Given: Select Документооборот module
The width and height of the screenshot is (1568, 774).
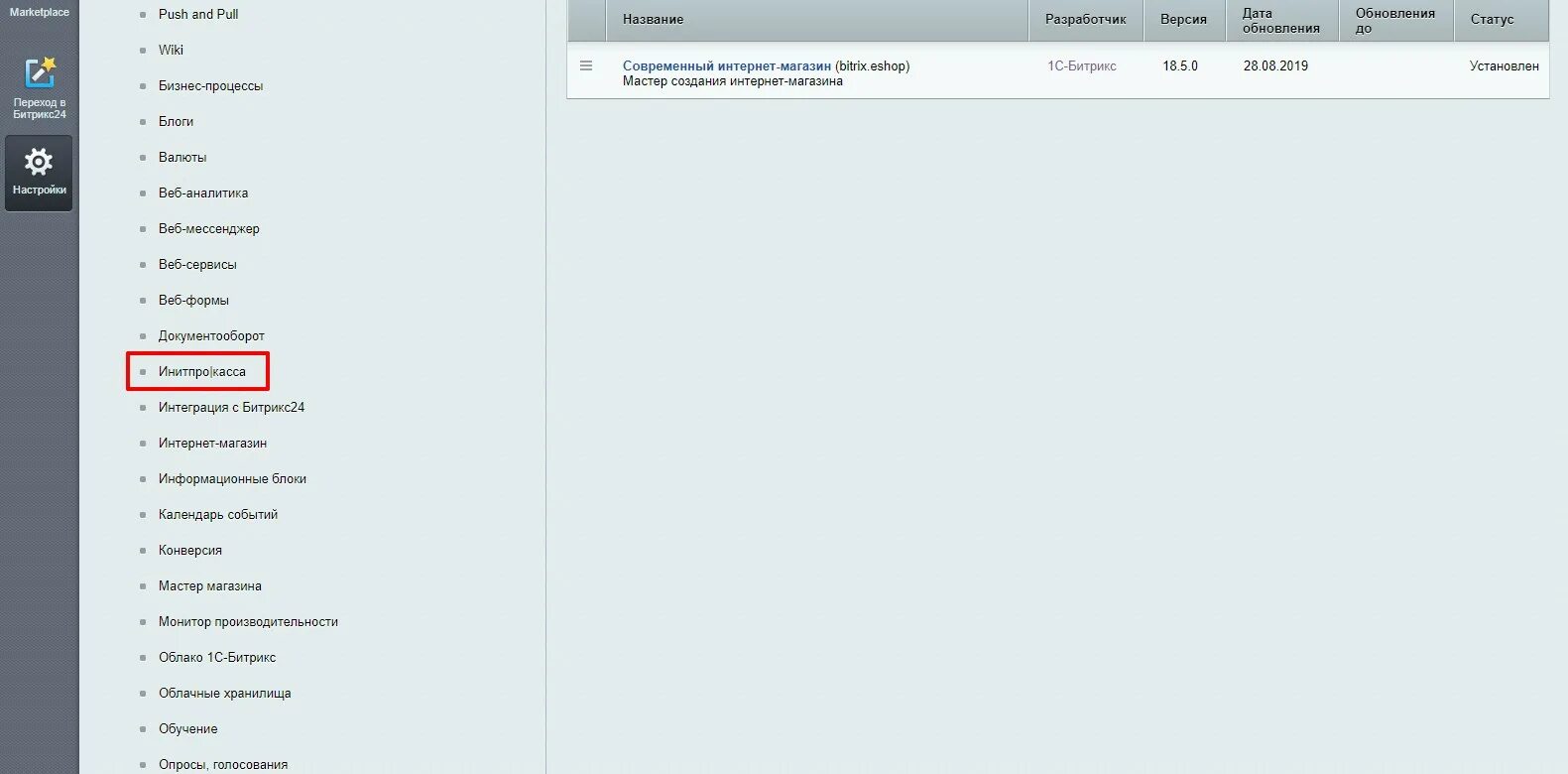Looking at the screenshot, I should 211,335.
